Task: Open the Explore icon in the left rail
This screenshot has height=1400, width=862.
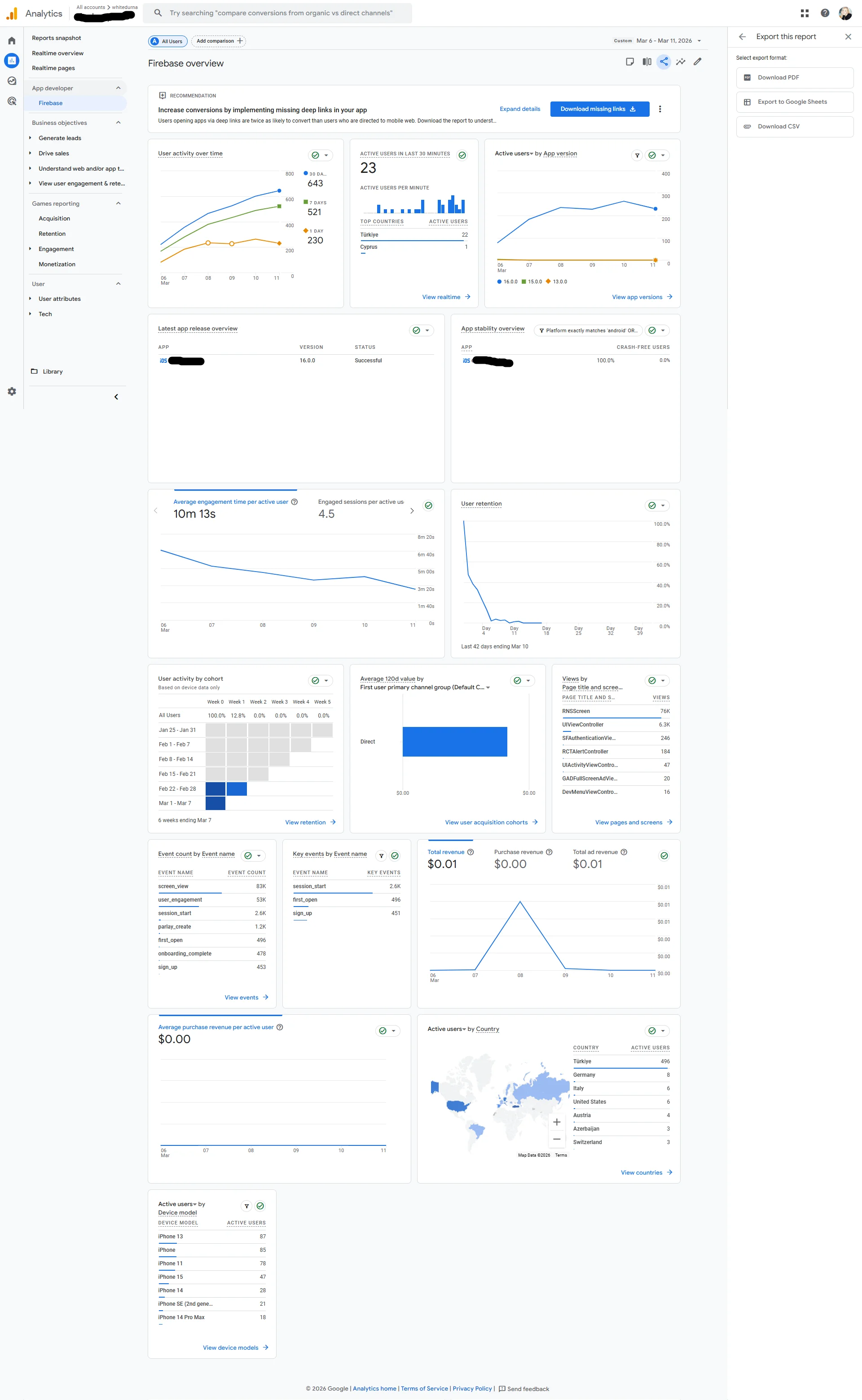Action: coord(11,81)
